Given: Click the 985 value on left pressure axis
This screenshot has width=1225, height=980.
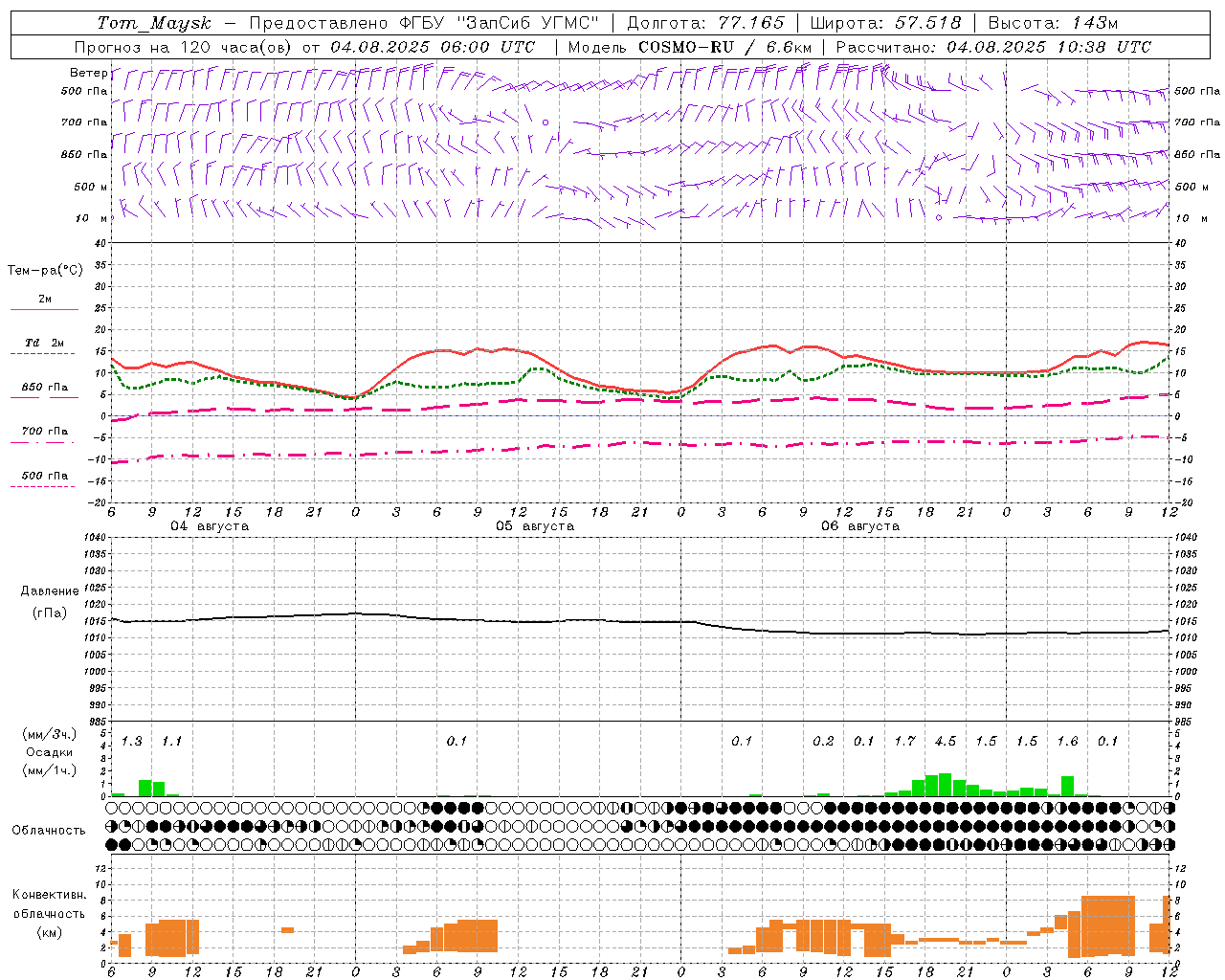Looking at the screenshot, I should point(96,722).
